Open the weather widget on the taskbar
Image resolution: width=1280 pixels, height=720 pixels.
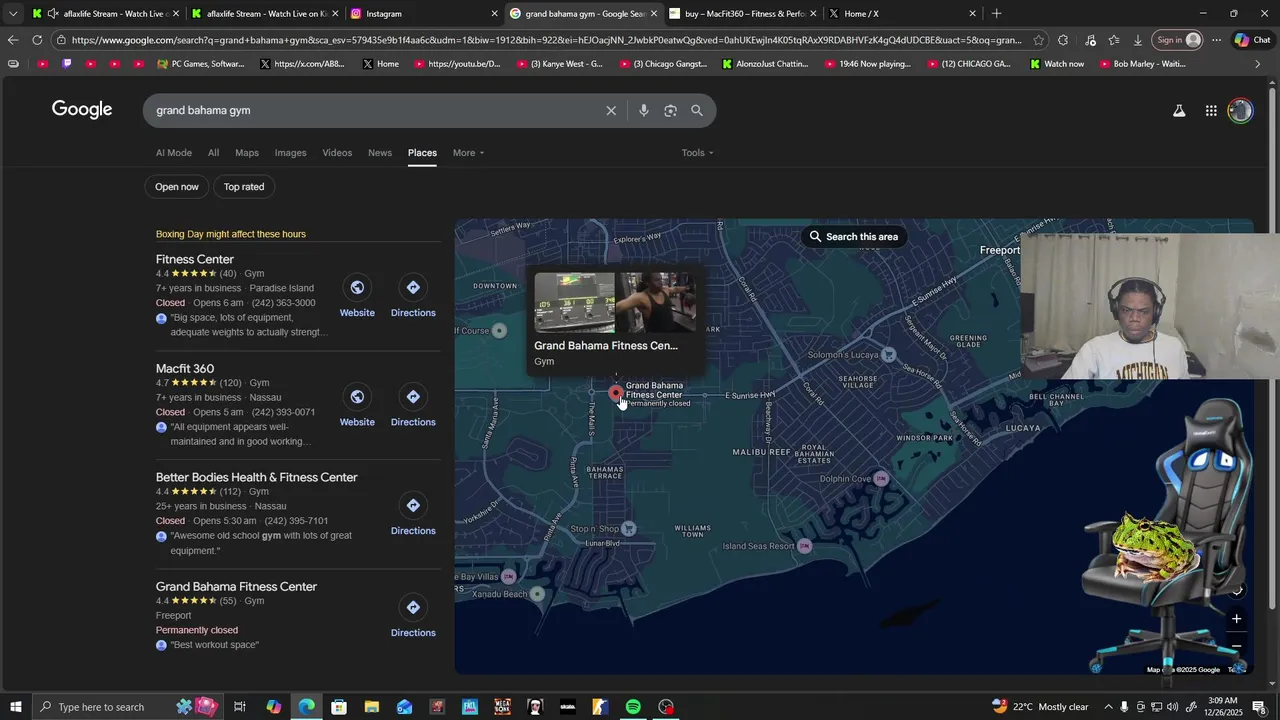coord(1039,707)
